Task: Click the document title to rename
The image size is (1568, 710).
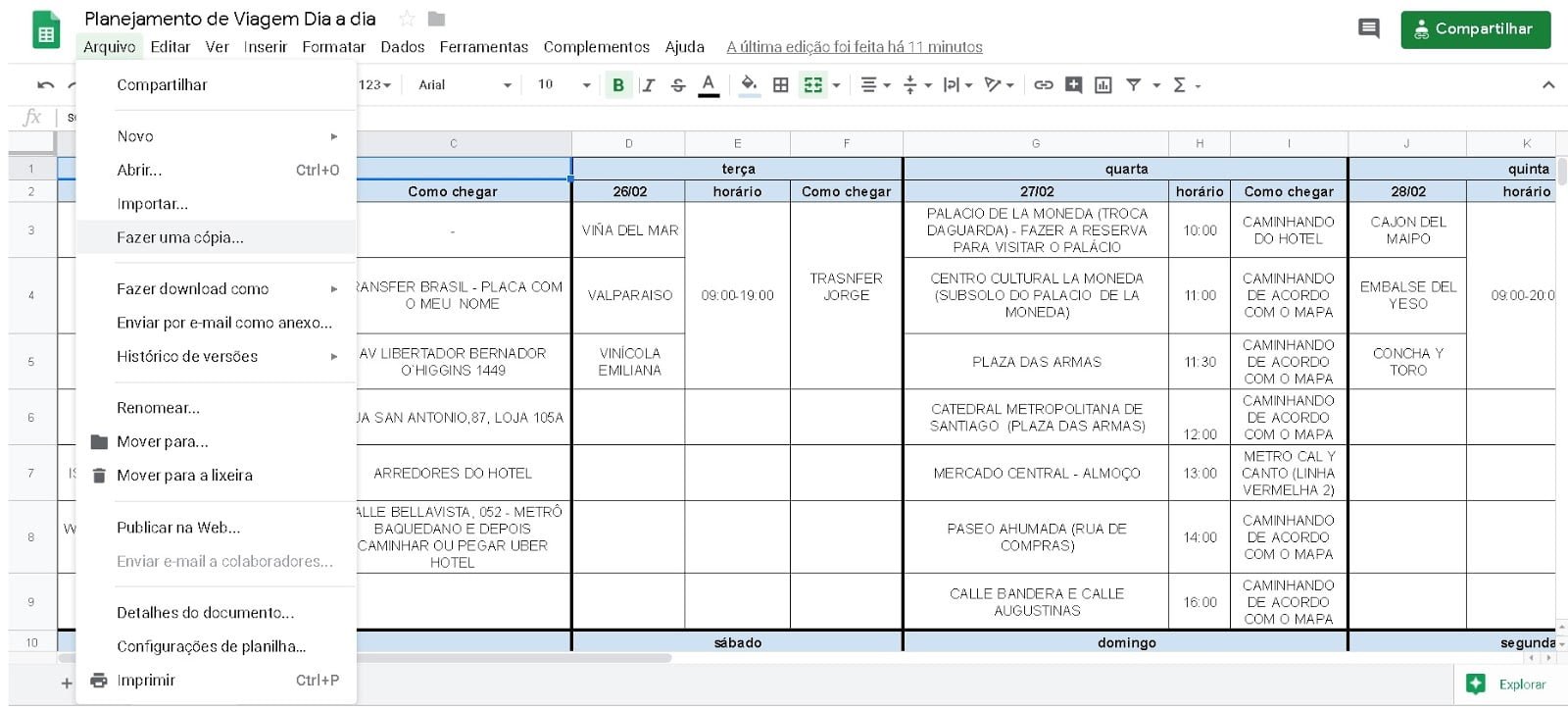Action: pyautogui.click(x=230, y=19)
